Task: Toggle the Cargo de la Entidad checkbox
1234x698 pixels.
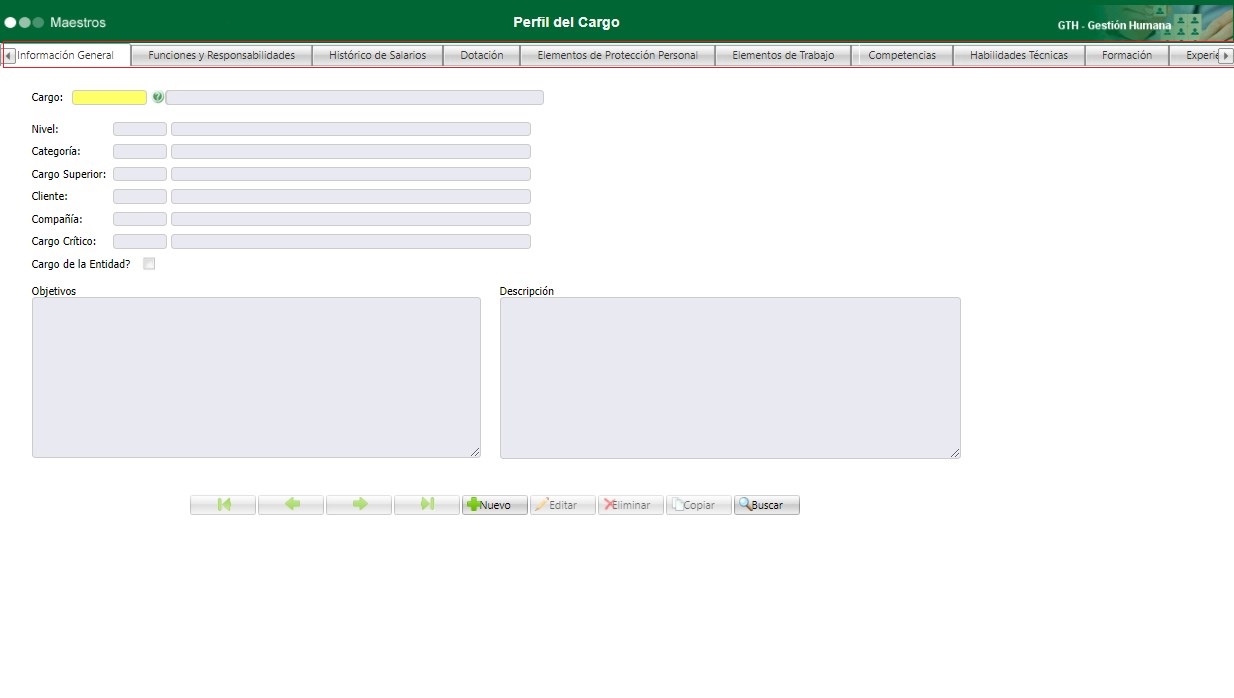Action: click(x=149, y=264)
